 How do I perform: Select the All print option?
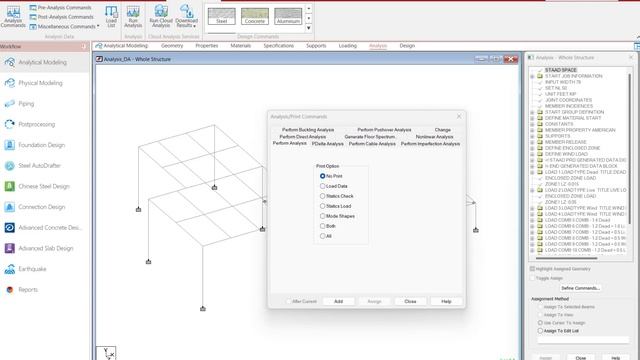322,236
